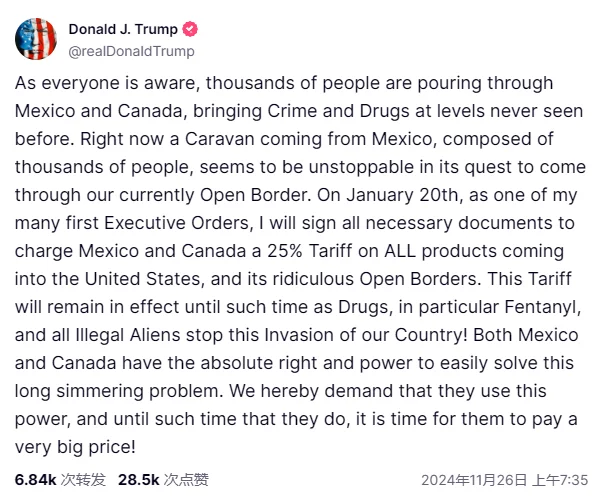
Task: Click "January 20th" in the post text
Action: click(403, 195)
